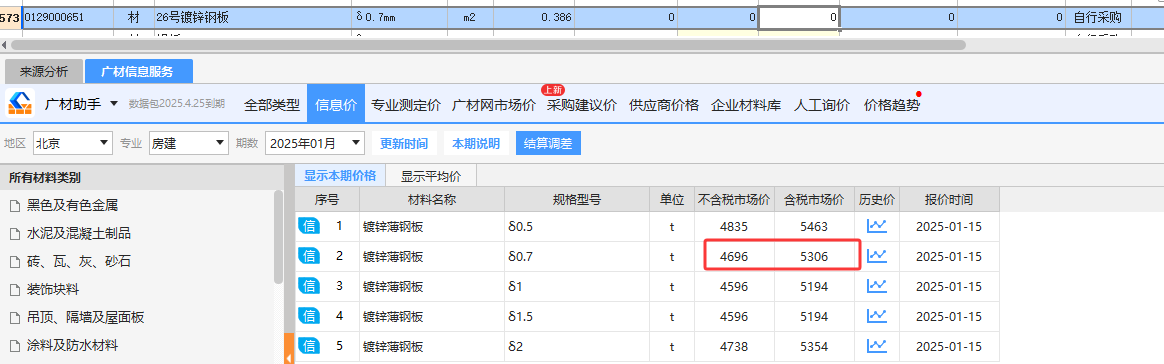1164x364 pixels.
Task: Select the 人工询价 tab
Action: pos(822,105)
